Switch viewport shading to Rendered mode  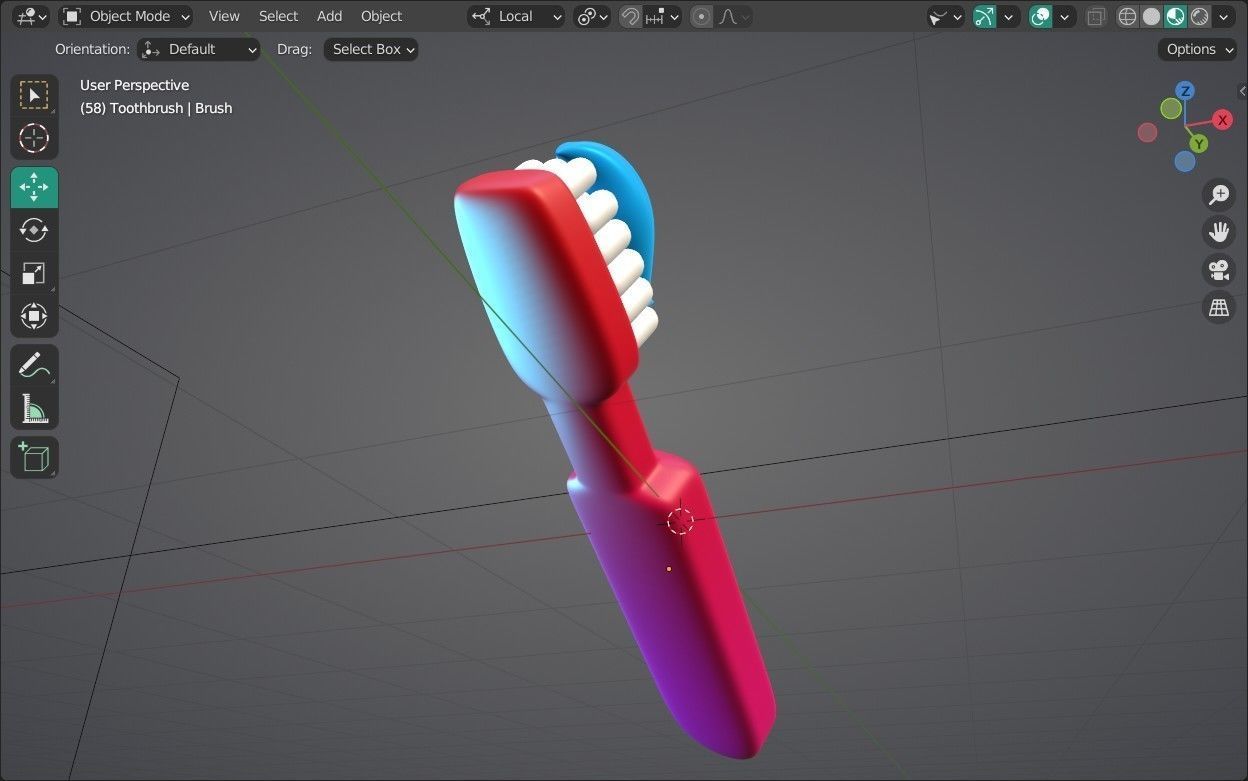pyautogui.click(x=1198, y=16)
